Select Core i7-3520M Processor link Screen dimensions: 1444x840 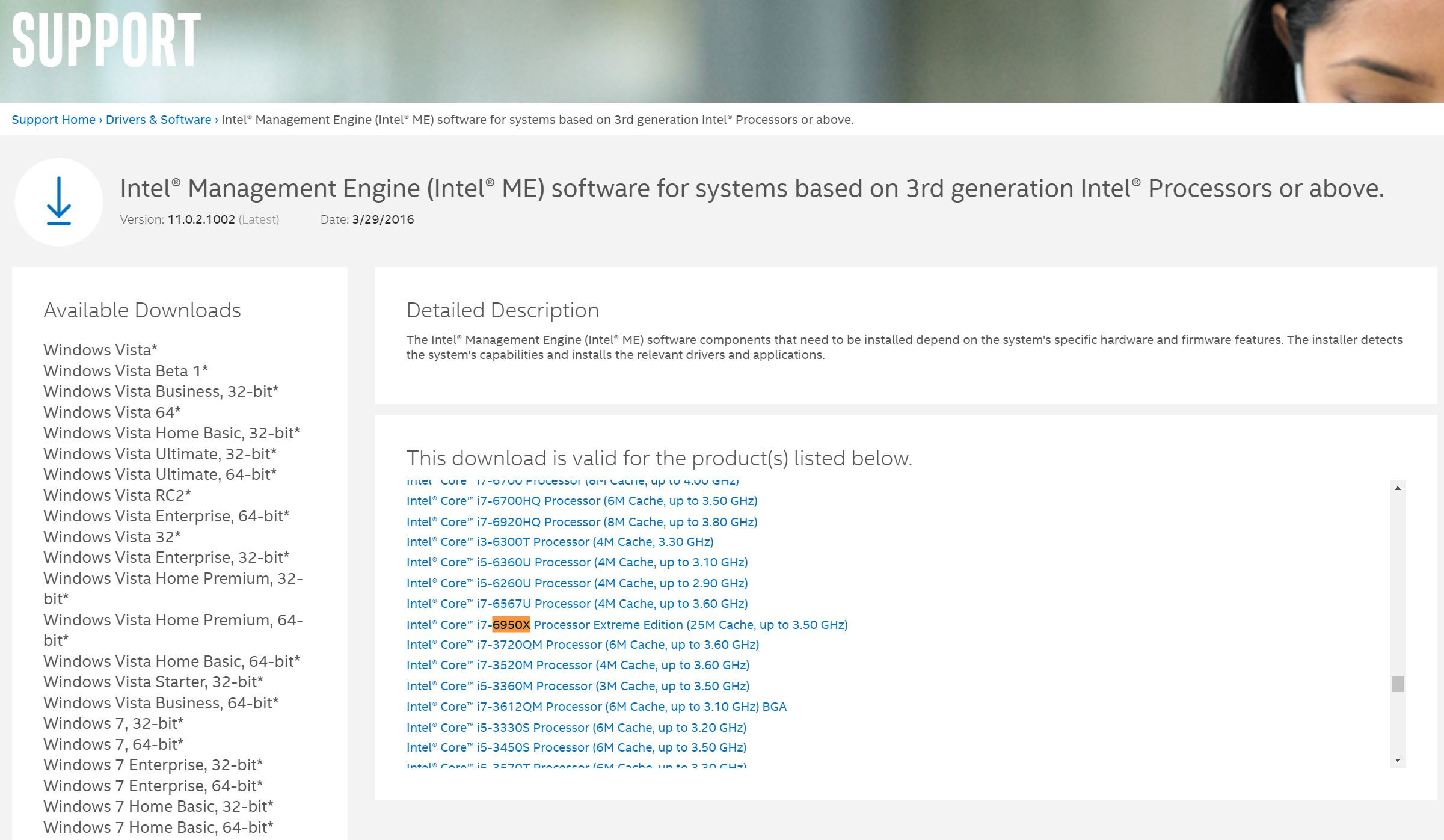click(577, 665)
